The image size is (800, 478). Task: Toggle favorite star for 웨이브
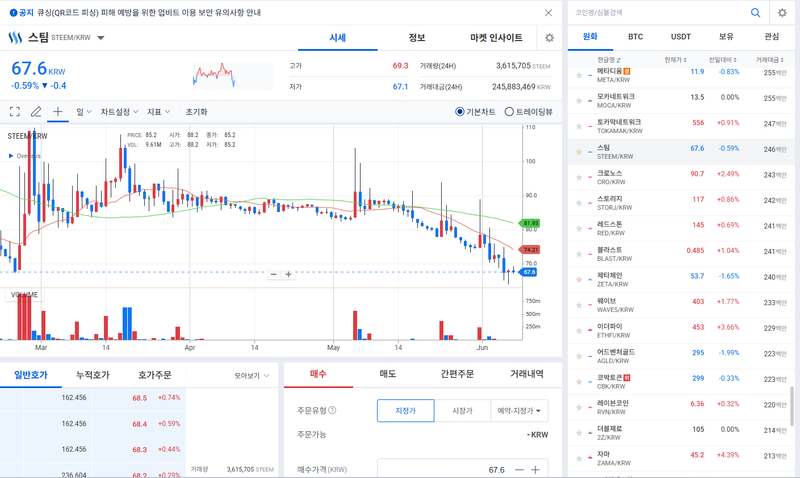coord(579,305)
